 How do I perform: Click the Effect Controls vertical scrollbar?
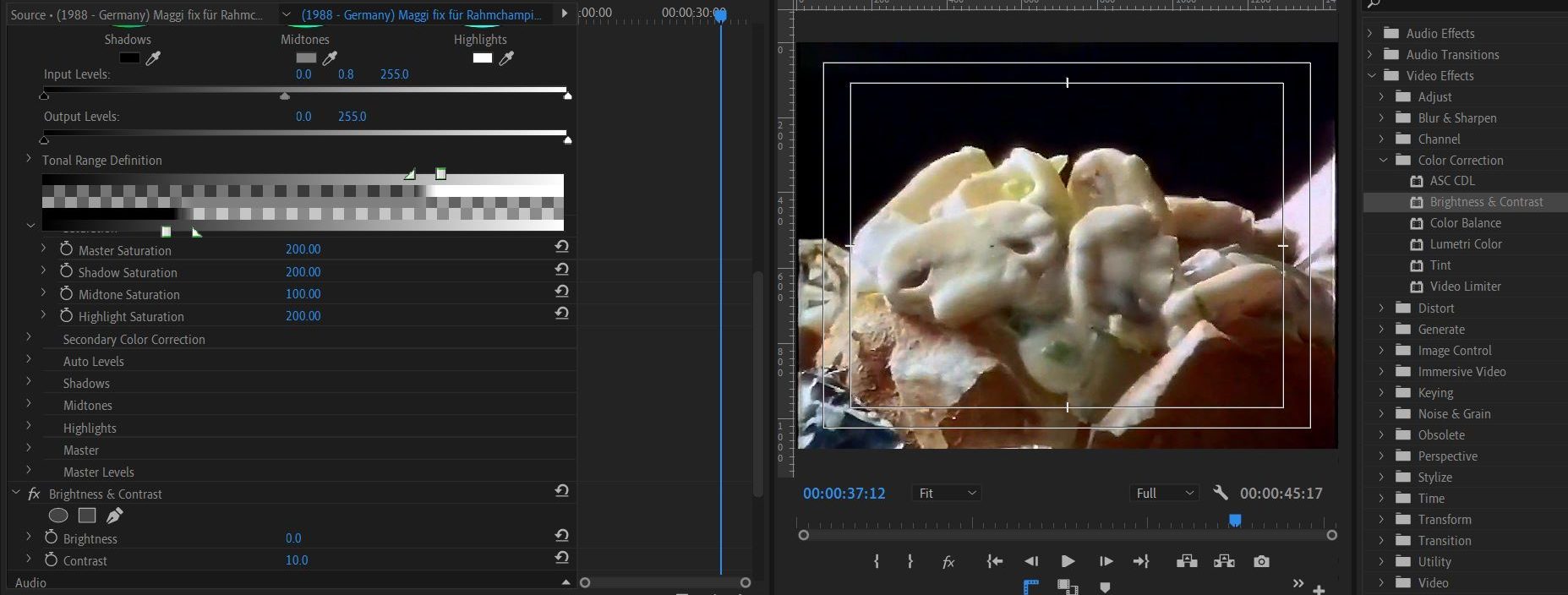[757, 384]
